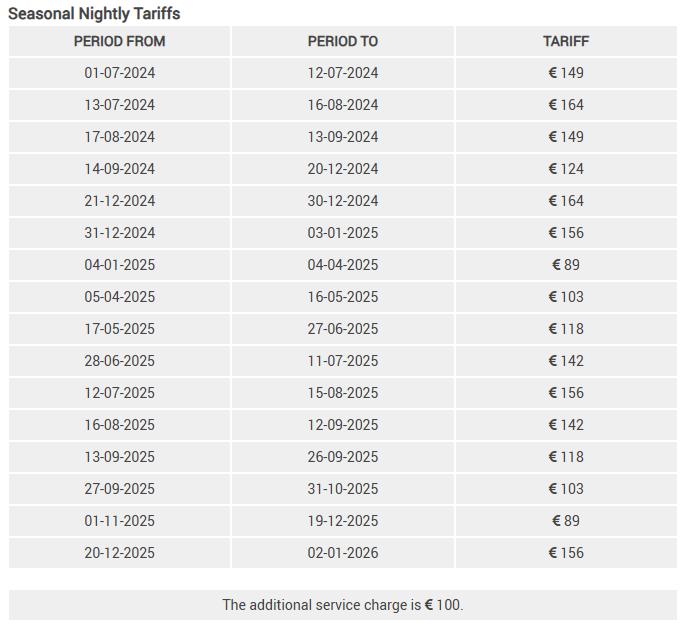Click the tariff for the 27-09-2025 row
Image resolution: width=681 pixels, height=626 pixels.
coord(566,489)
